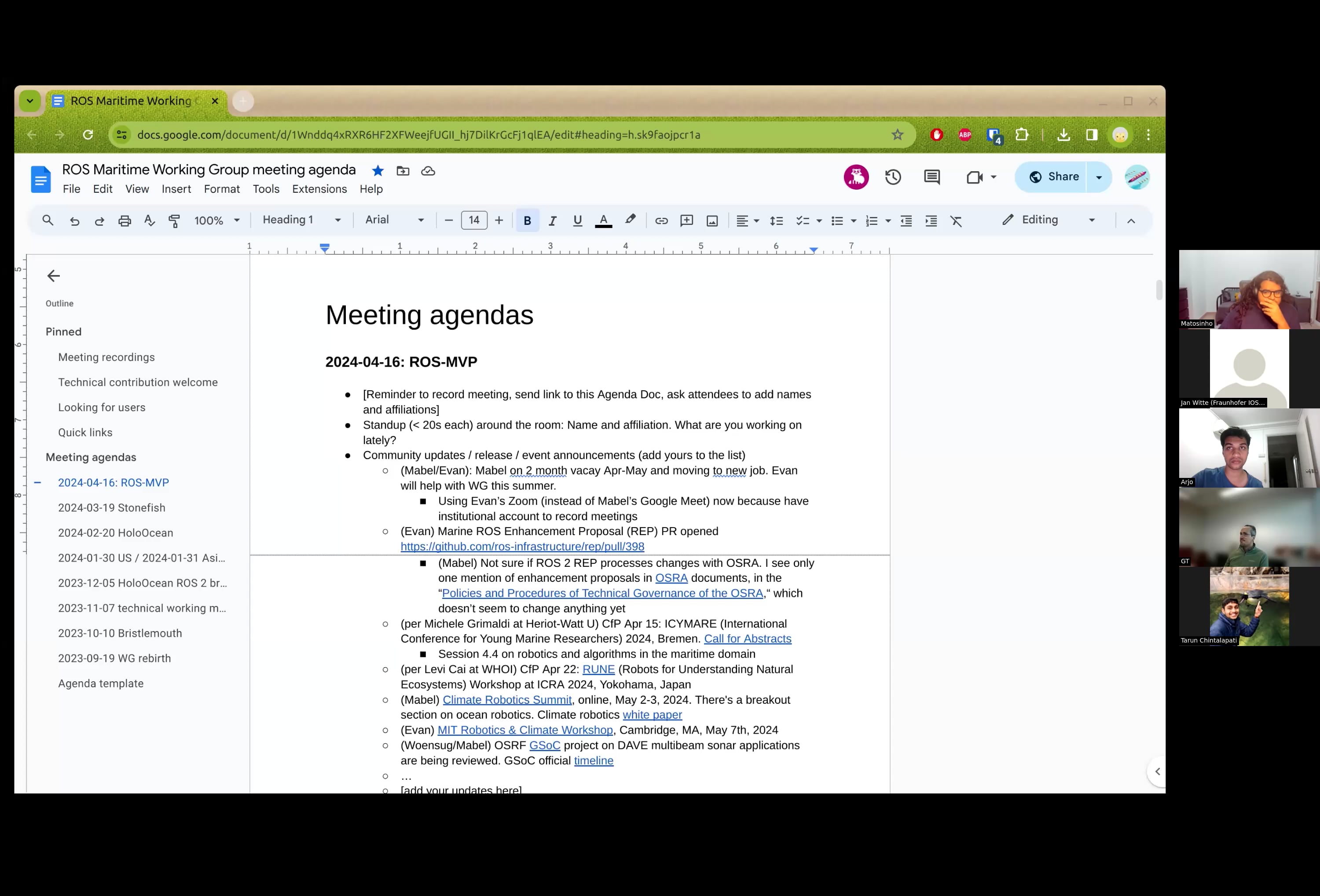Viewport: 1320px width, 896px height.
Task: Open the Heading 1 style dropdown
Action: pos(301,220)
